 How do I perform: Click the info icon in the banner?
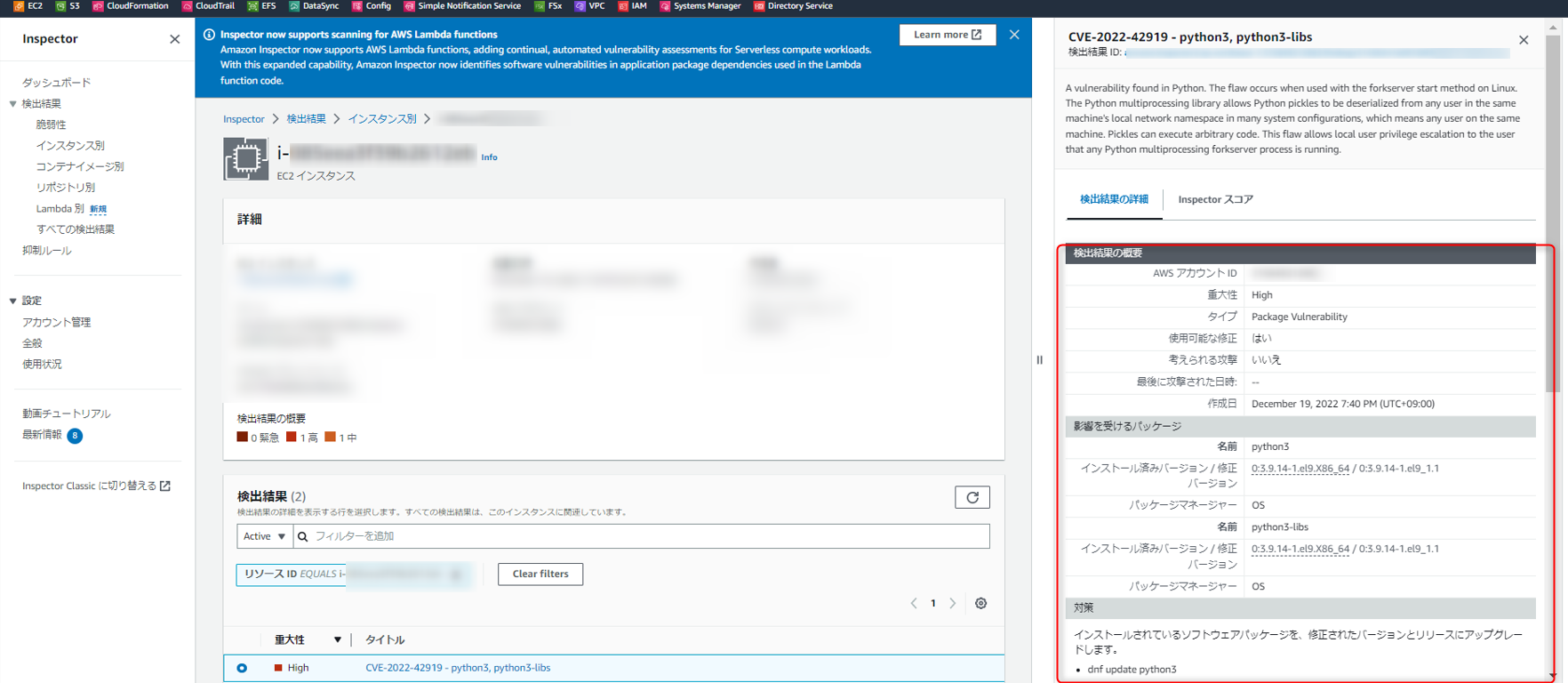point(209,35)
